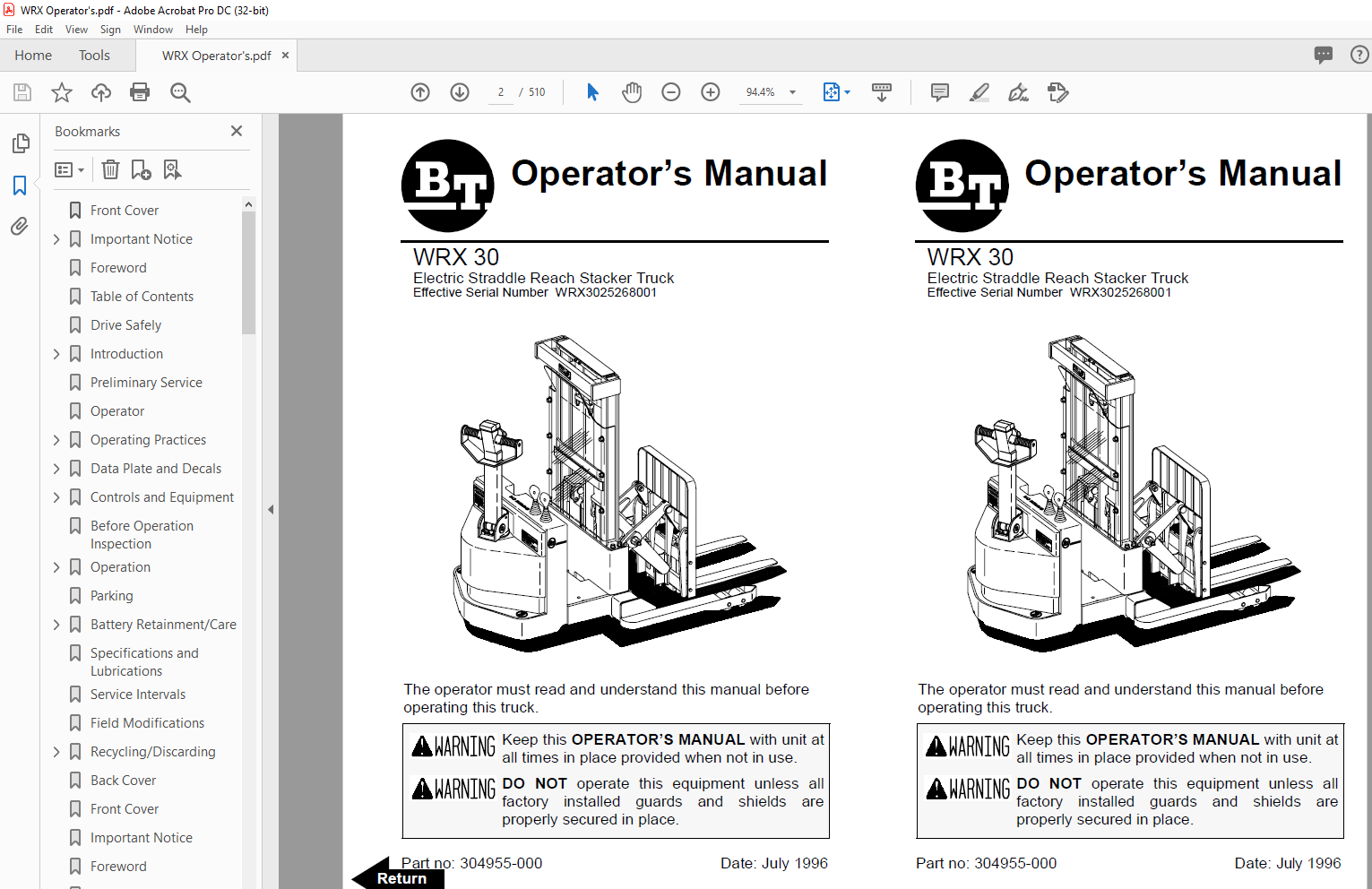
Task: Close the Bookmarks panel
Action: click(237, 131)
